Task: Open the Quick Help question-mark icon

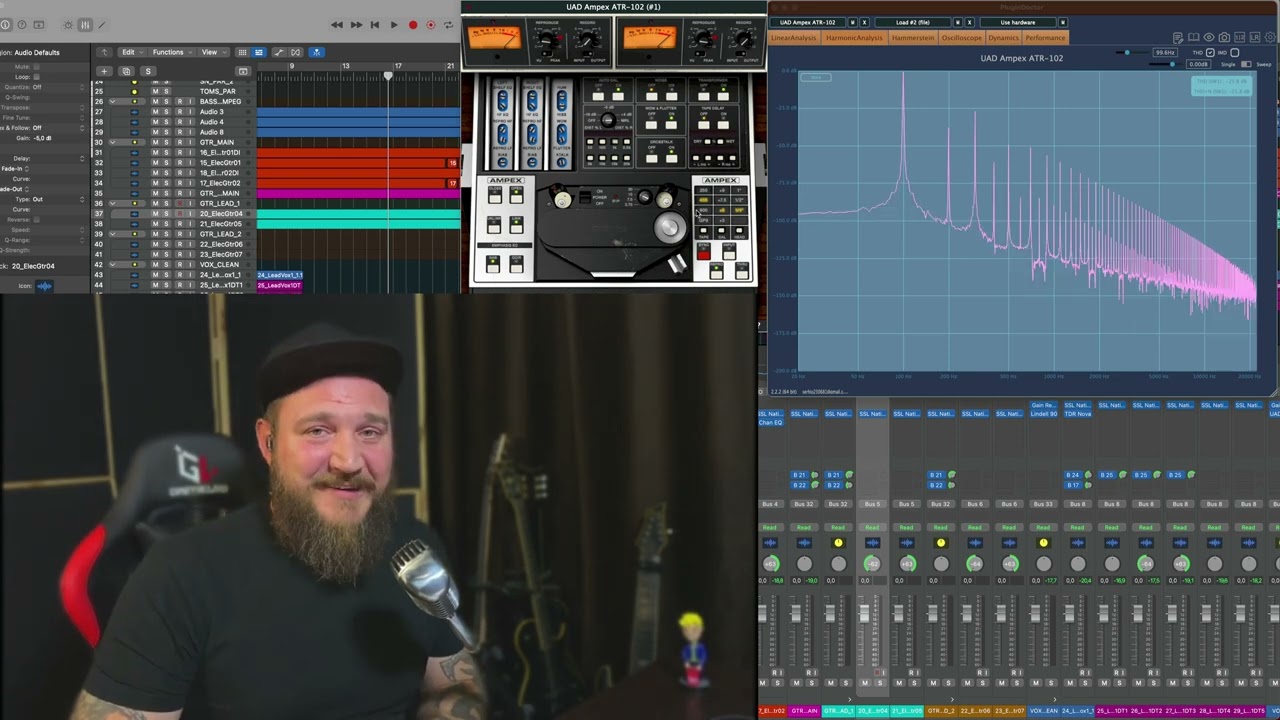Action: point(22,25)
